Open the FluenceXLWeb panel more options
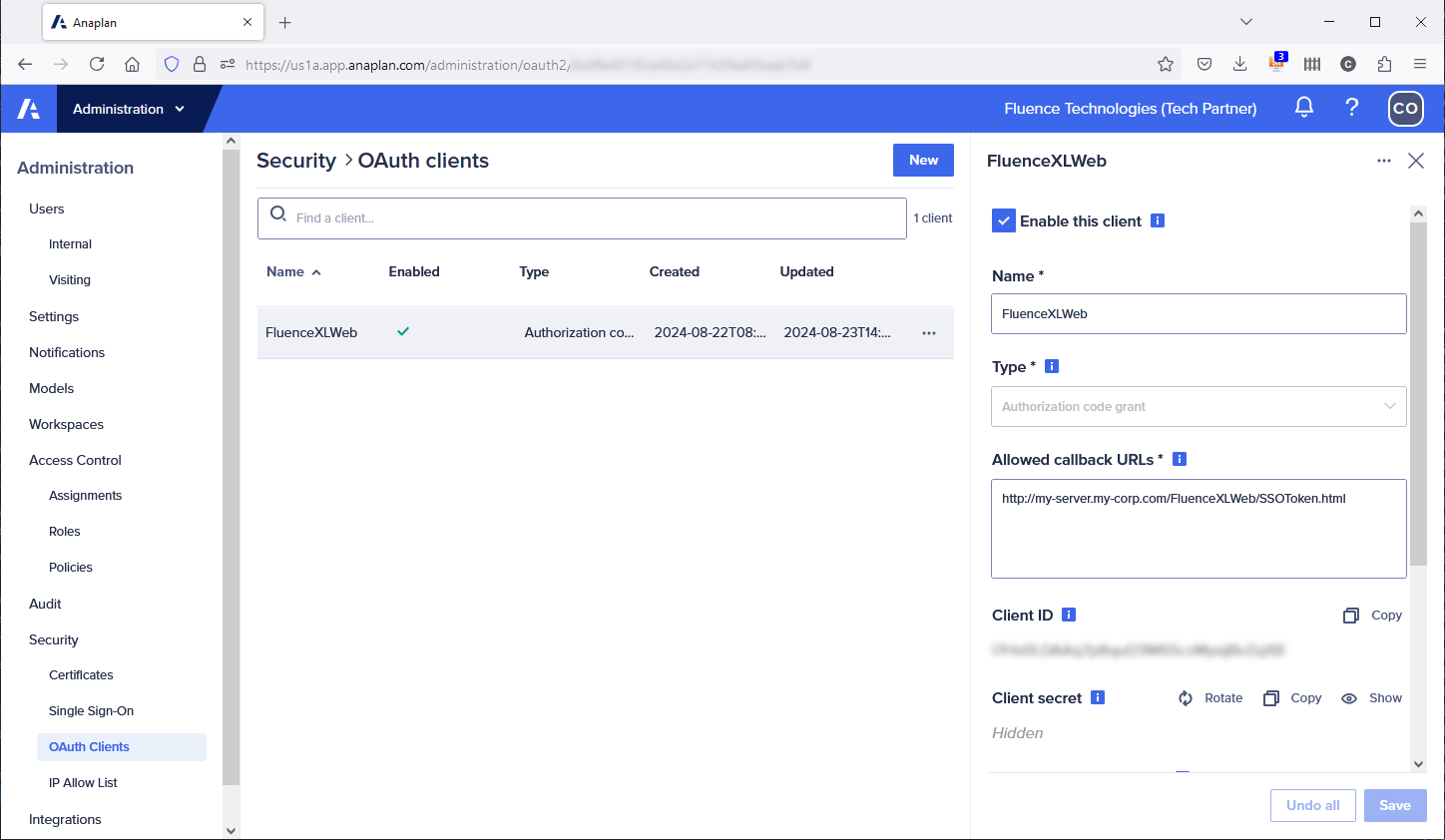 pos(1383,161)
